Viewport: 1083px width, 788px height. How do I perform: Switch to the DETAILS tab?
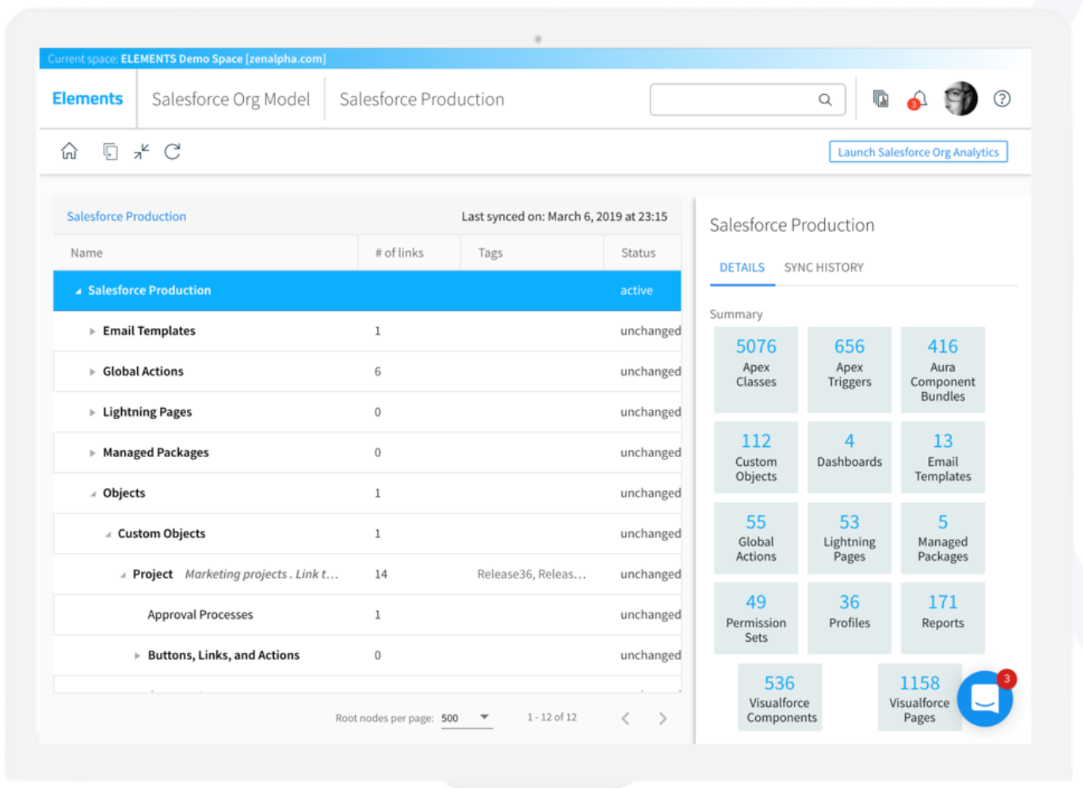742,267
